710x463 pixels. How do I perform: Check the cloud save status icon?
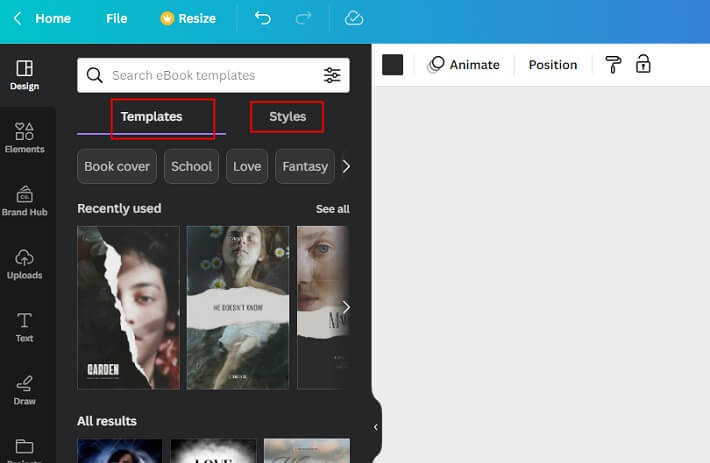click(354, 18)
